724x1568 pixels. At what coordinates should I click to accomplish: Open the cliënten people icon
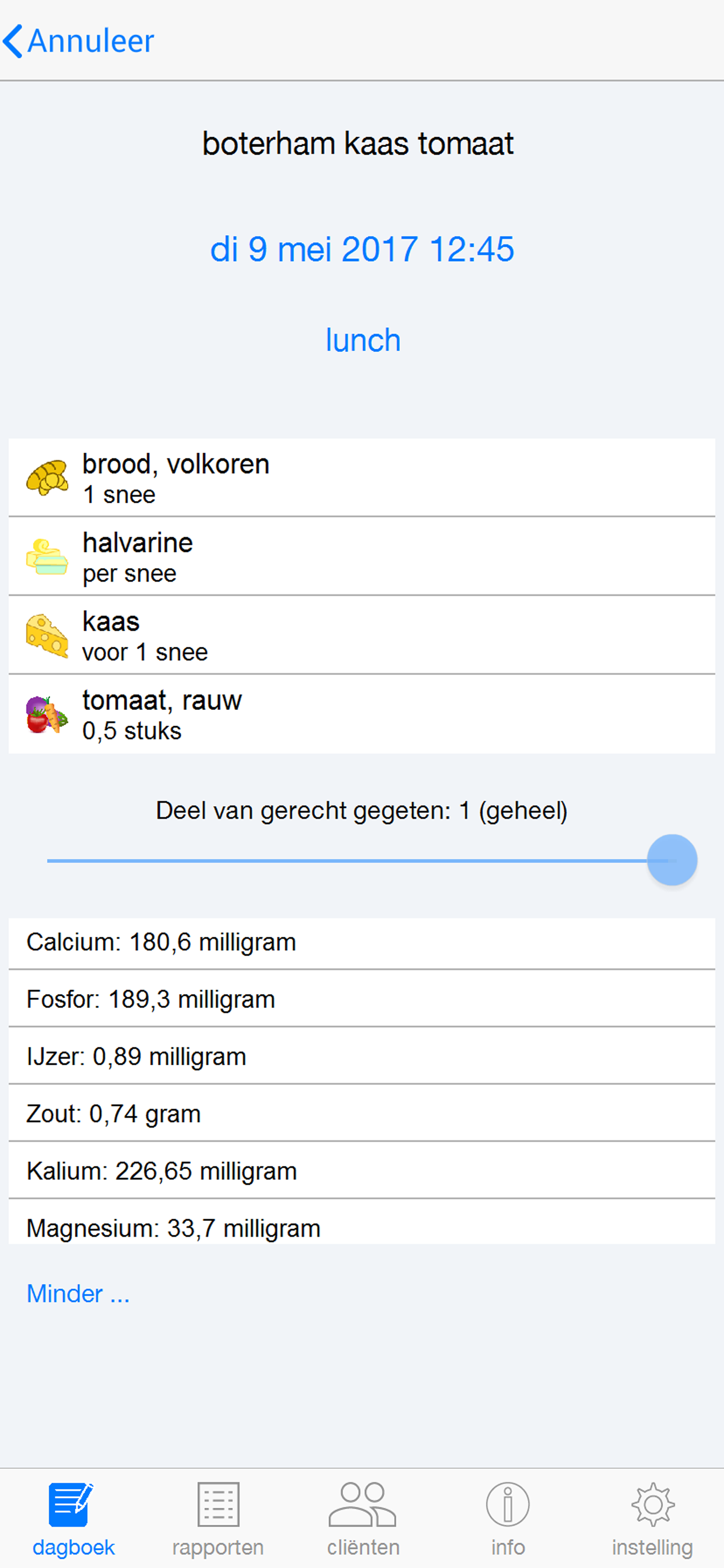[363, 1504]
